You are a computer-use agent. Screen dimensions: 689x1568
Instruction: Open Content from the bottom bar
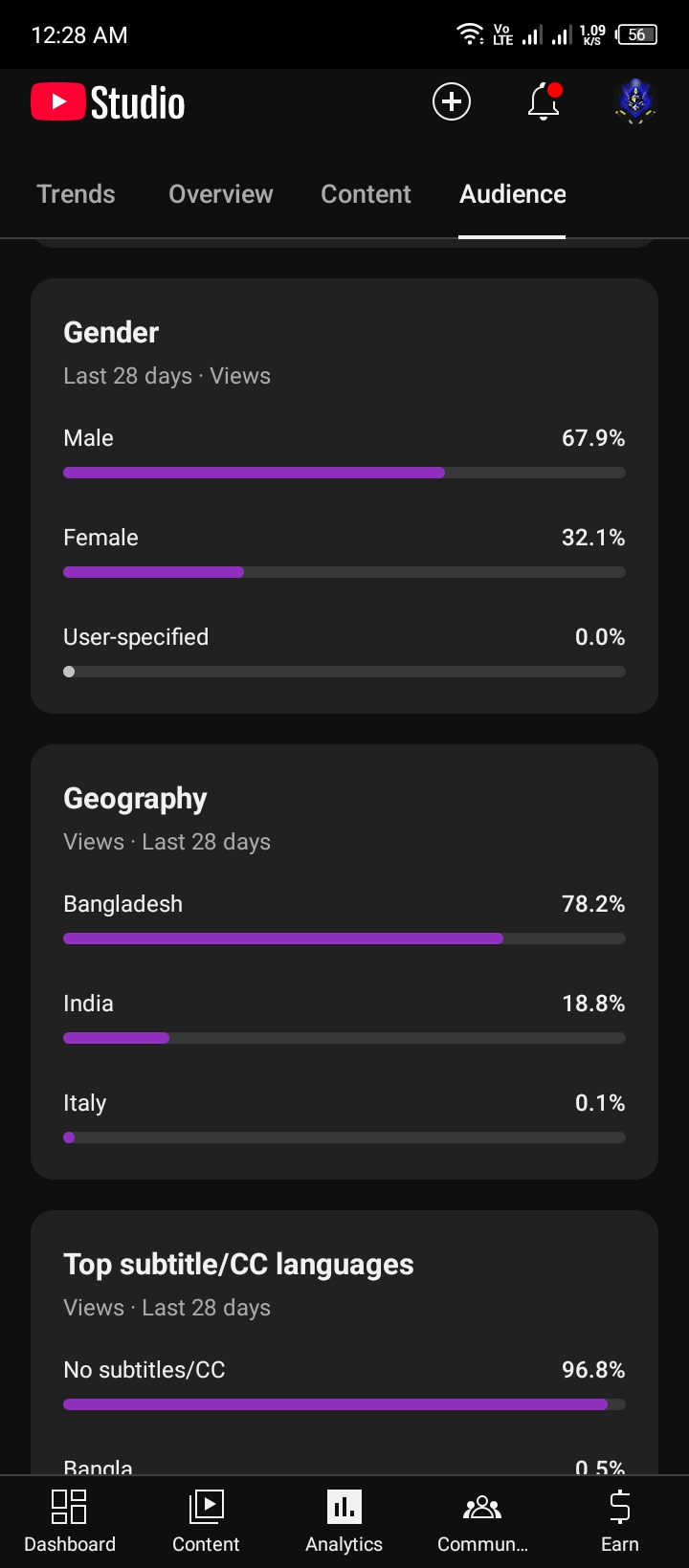point(206,1521)
